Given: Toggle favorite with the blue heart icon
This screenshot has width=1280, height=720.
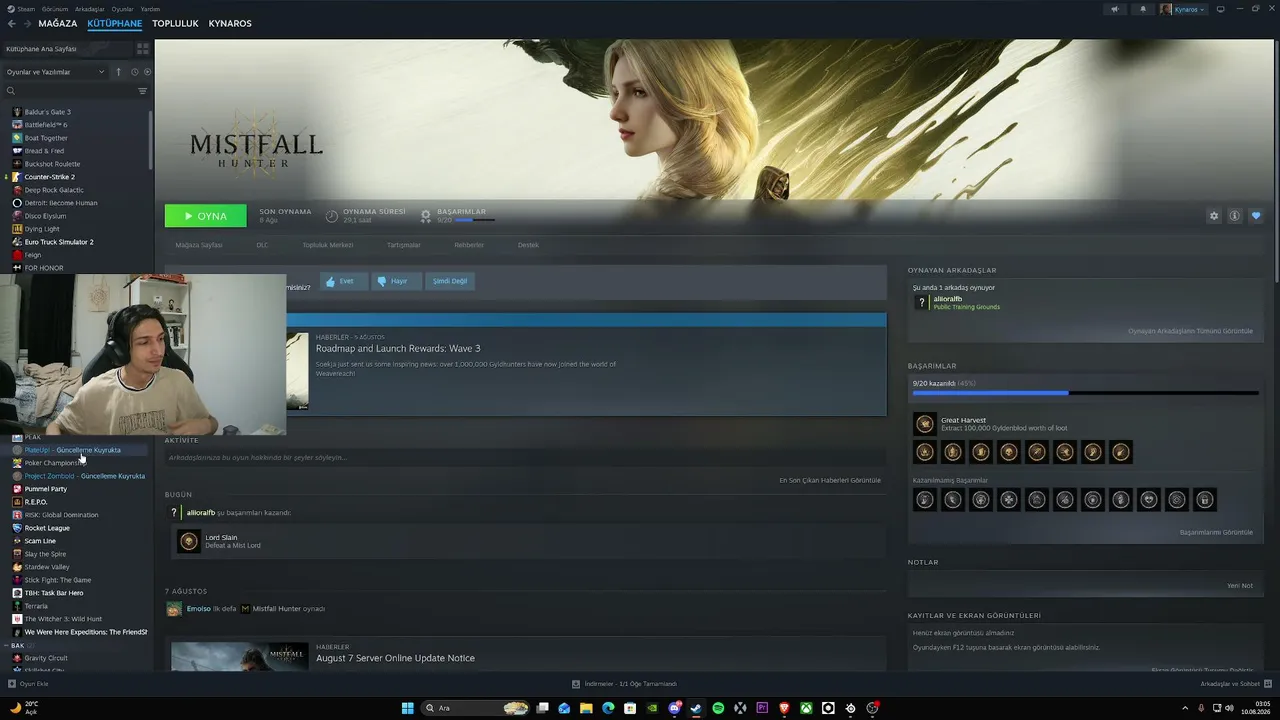Looking at the screenshot, I should (1256, 216).
